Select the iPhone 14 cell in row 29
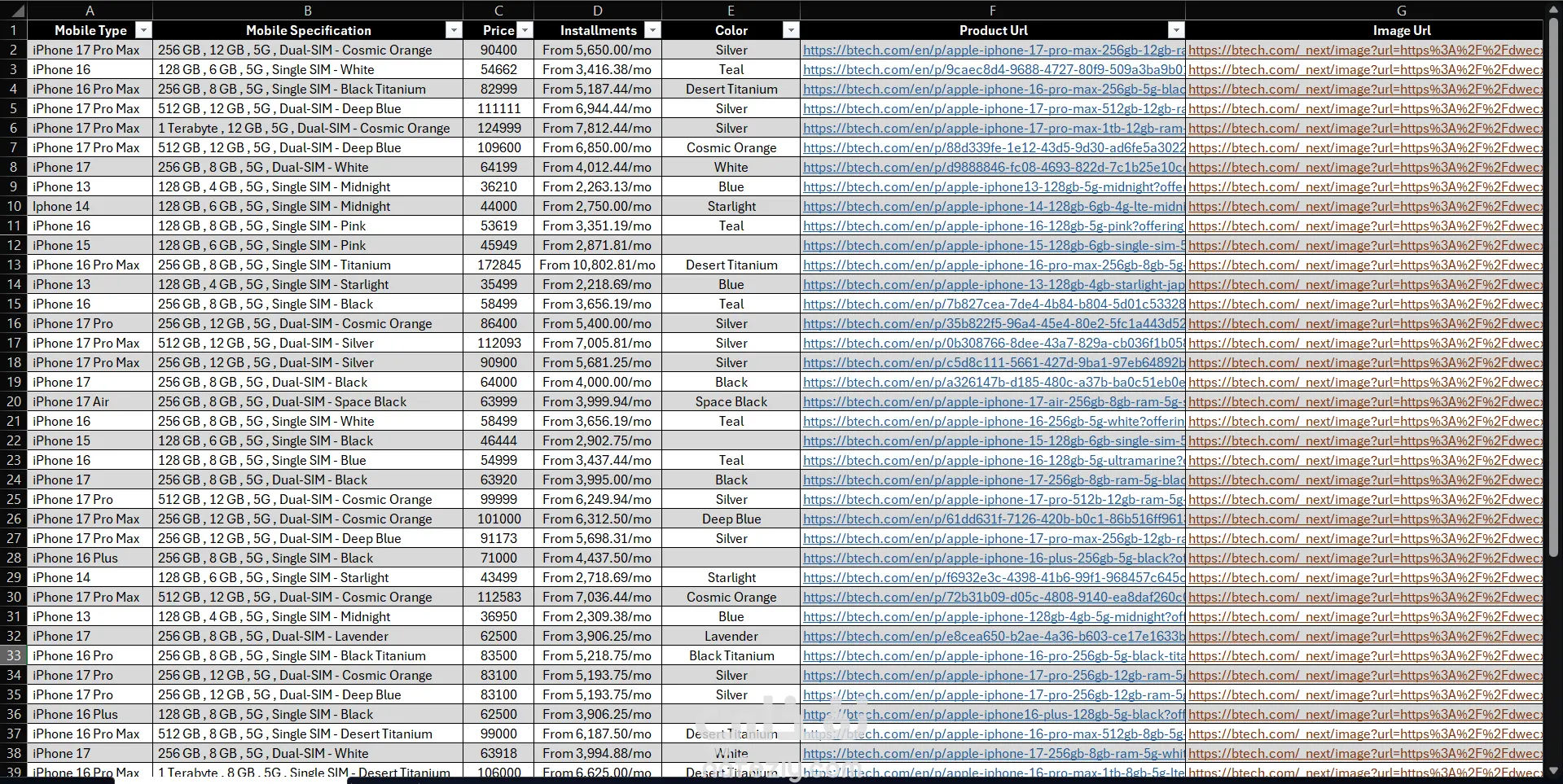1563x784 pixels. (90, 577)
